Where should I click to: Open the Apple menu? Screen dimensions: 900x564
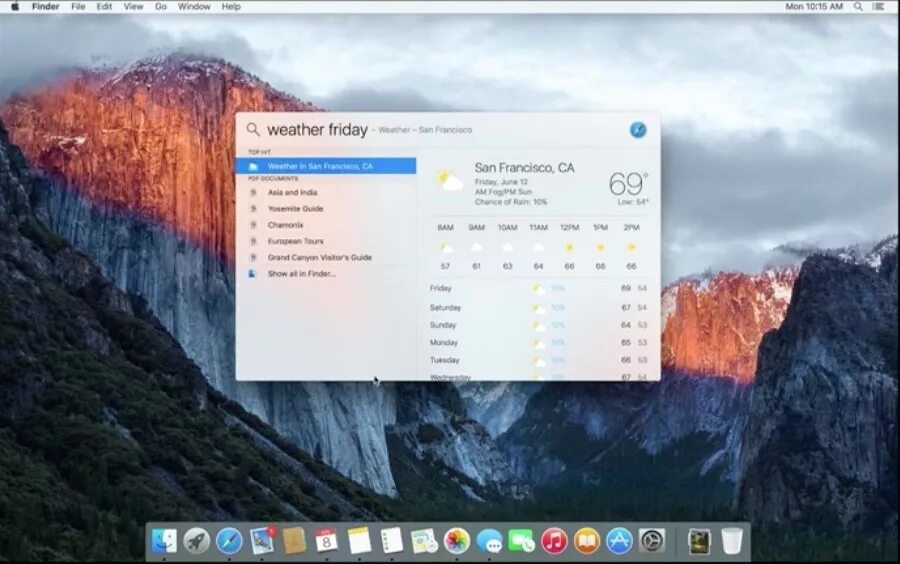pos(15,6)
